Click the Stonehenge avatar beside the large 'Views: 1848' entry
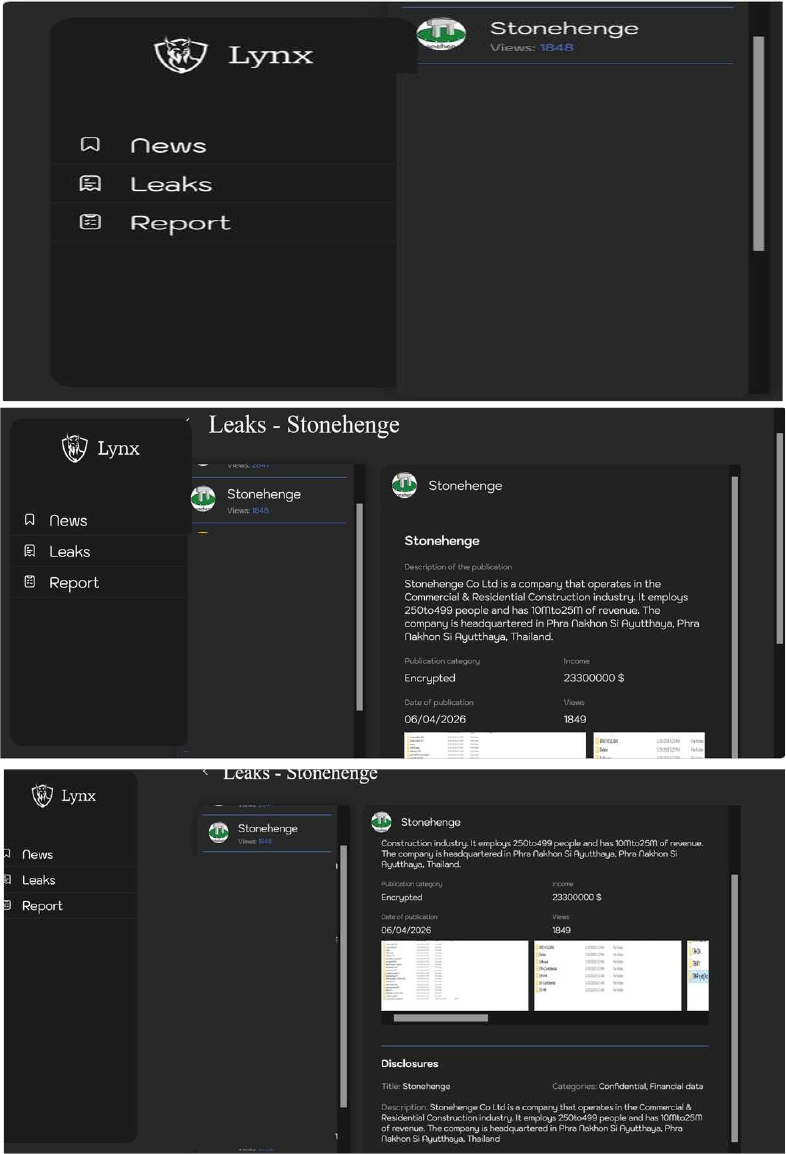 click(440, 35)
